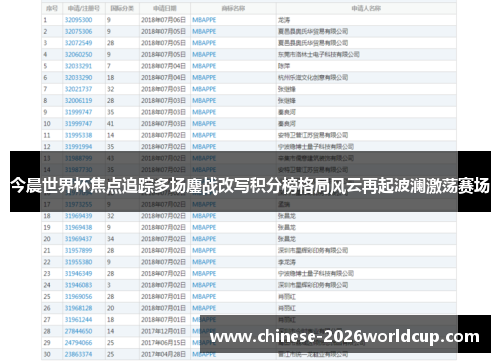Click MBAPPE trademark link in row 18
The width and height of the screenshot is (500, 362).
point(204,216)
